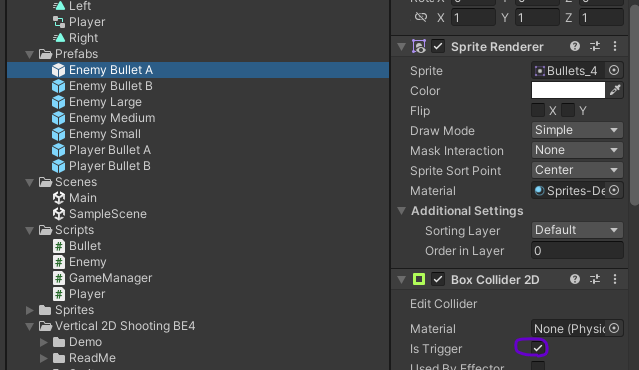Viewport: 639px width, 370px height.
Task: Select the Enemy Medium prefab name
Action: [112, 118]
